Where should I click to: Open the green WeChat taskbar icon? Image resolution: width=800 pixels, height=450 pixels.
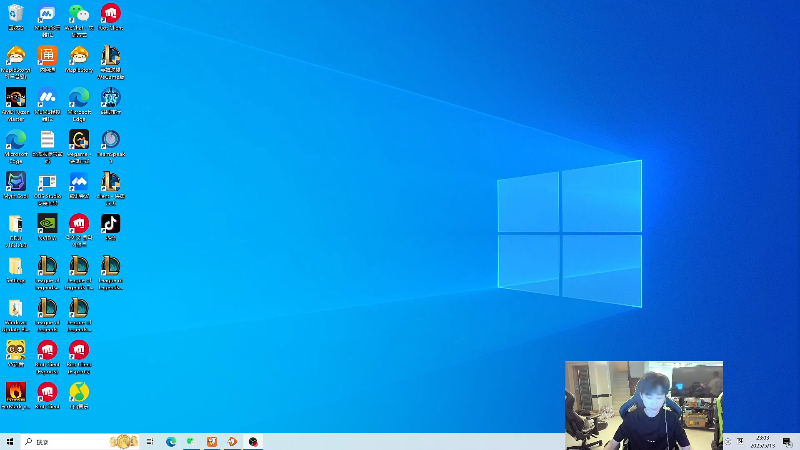click(191, 441)
